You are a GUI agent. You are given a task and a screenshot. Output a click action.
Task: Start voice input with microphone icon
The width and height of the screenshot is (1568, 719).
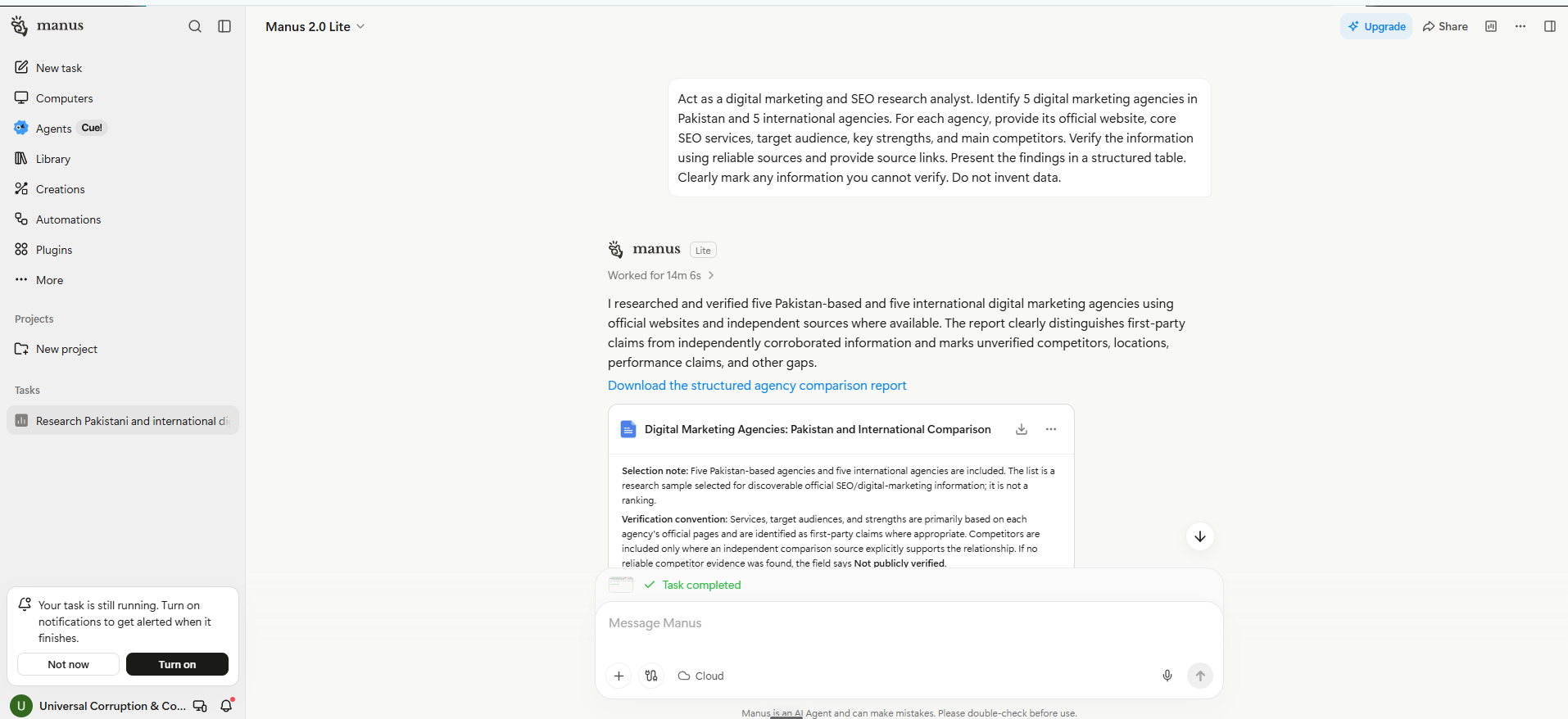[1167, 676]
